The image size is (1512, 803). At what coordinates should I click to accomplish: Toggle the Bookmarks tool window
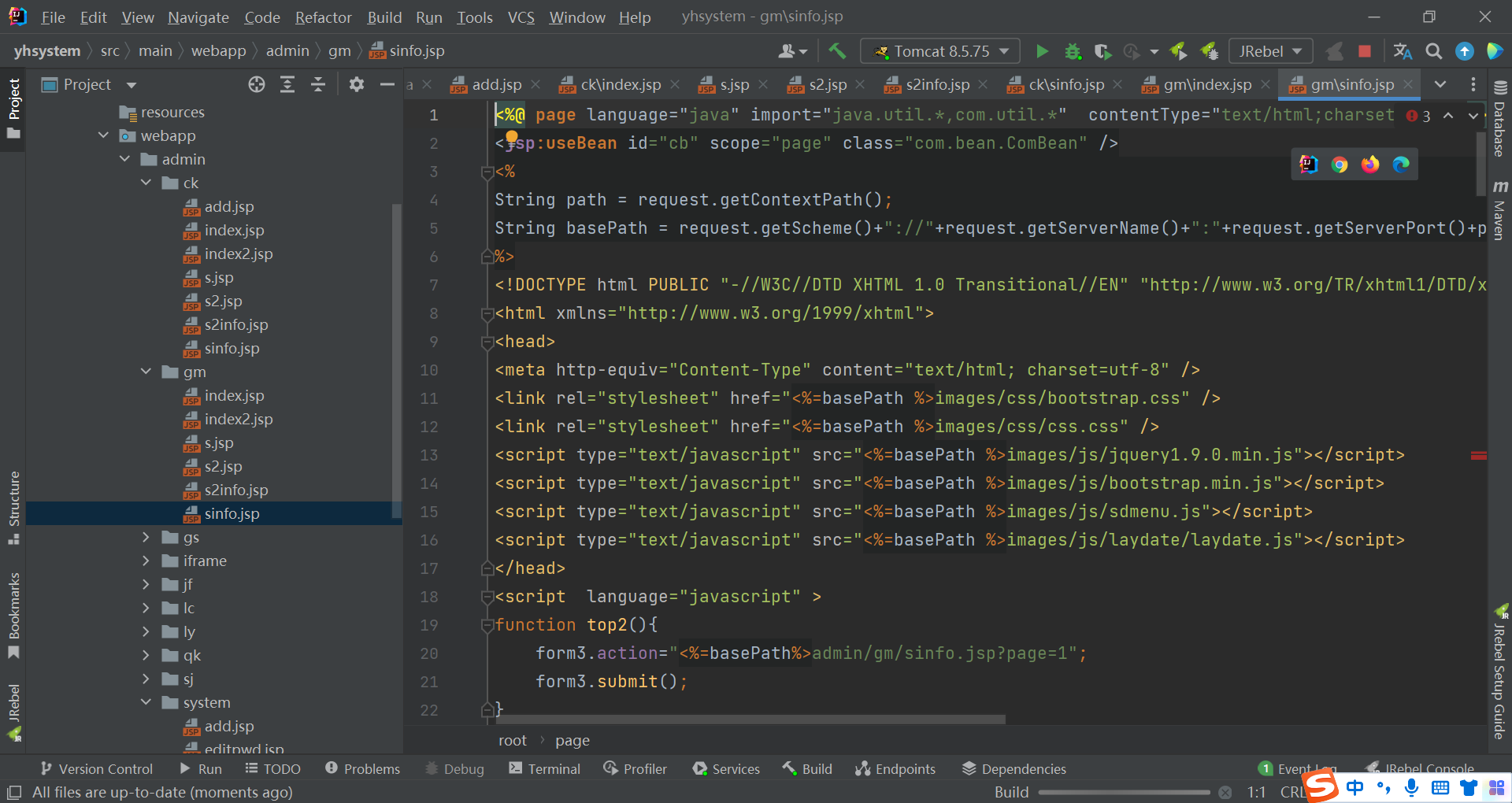(x=13, y=615)
